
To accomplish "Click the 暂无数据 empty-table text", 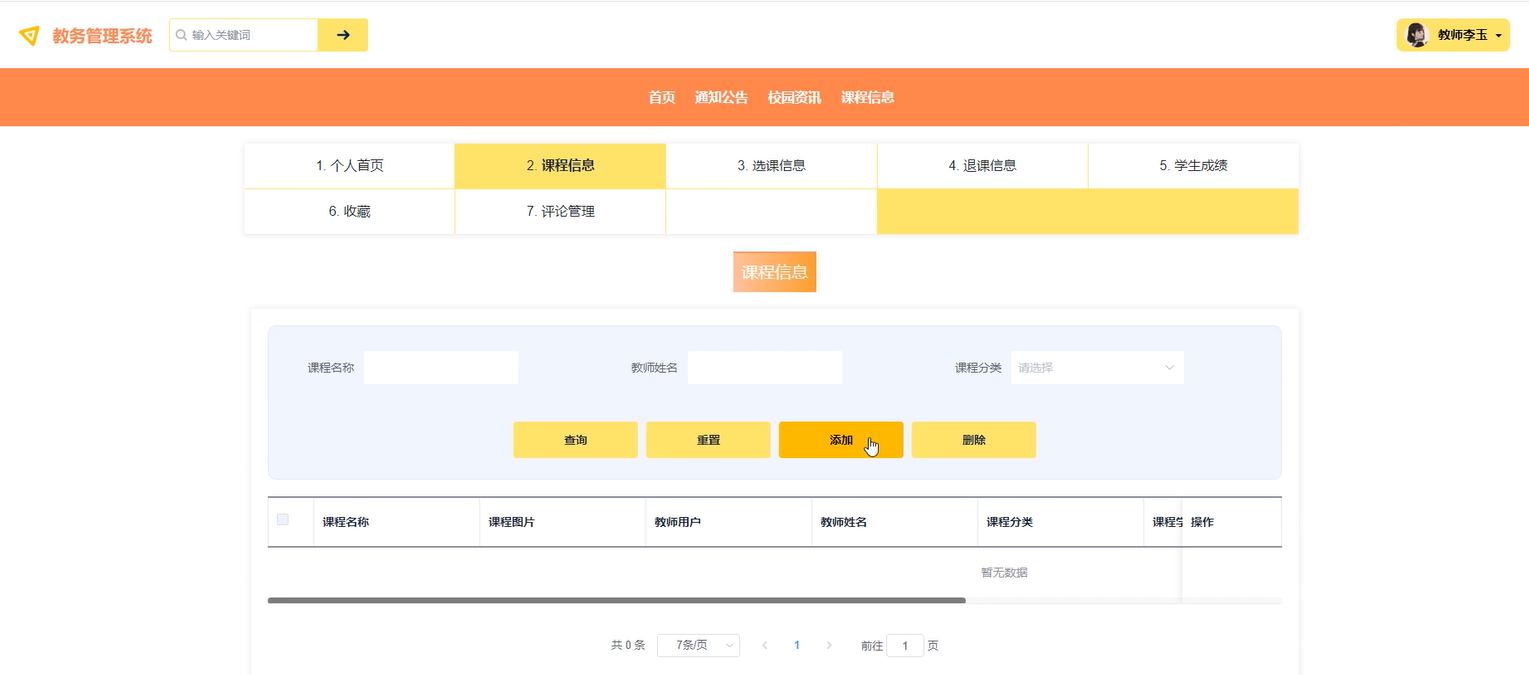I will [x=1004, y=573].
